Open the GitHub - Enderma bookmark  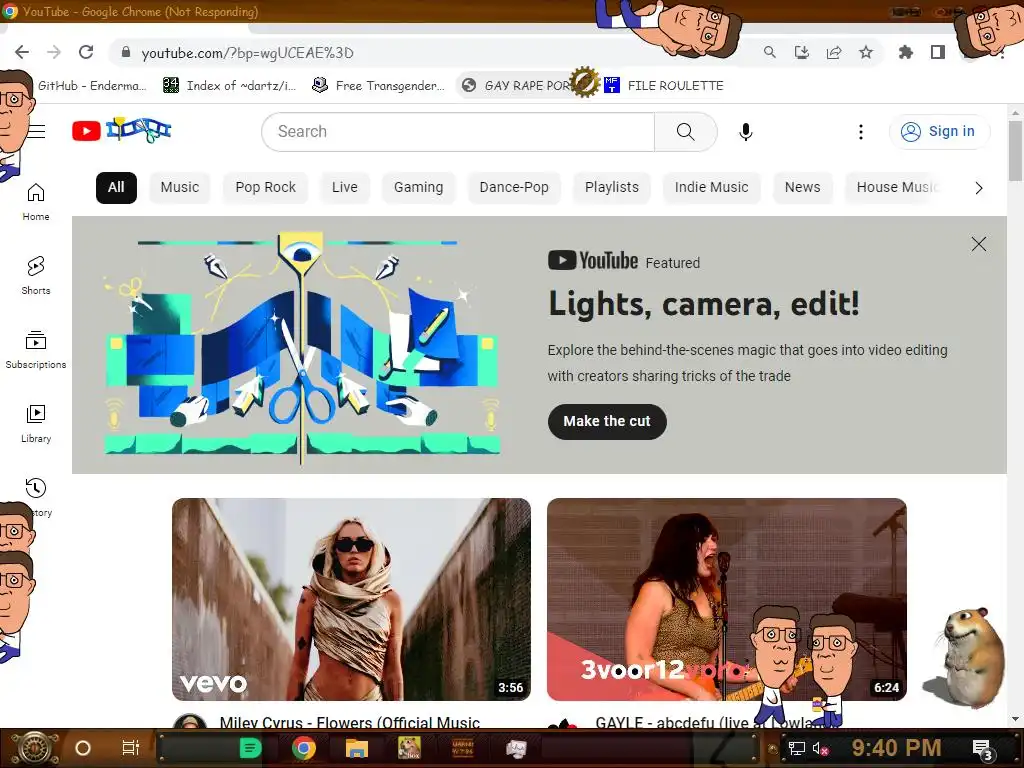pos(92,86)
